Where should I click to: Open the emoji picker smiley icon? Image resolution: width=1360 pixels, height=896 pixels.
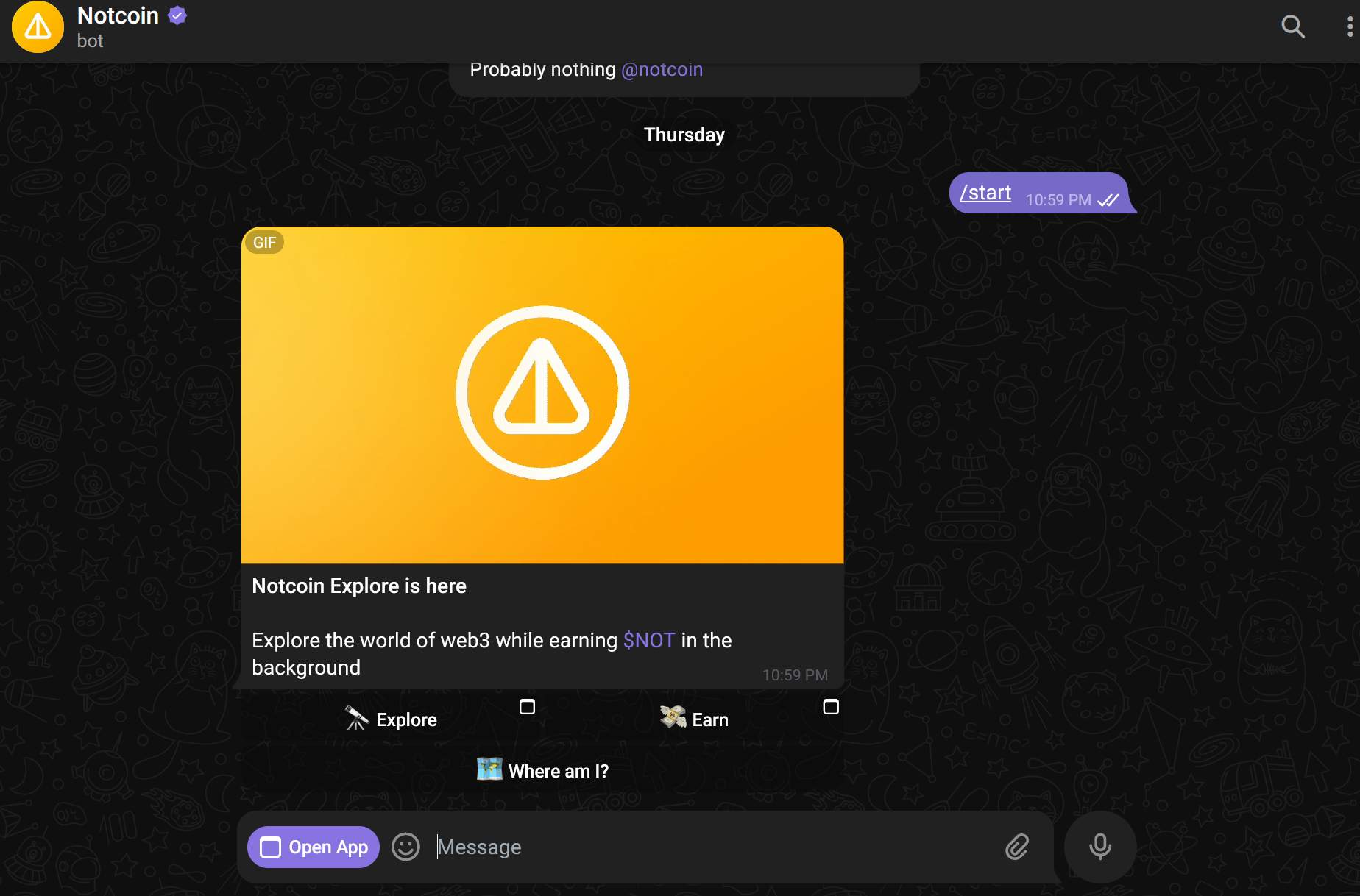(405, 847)
